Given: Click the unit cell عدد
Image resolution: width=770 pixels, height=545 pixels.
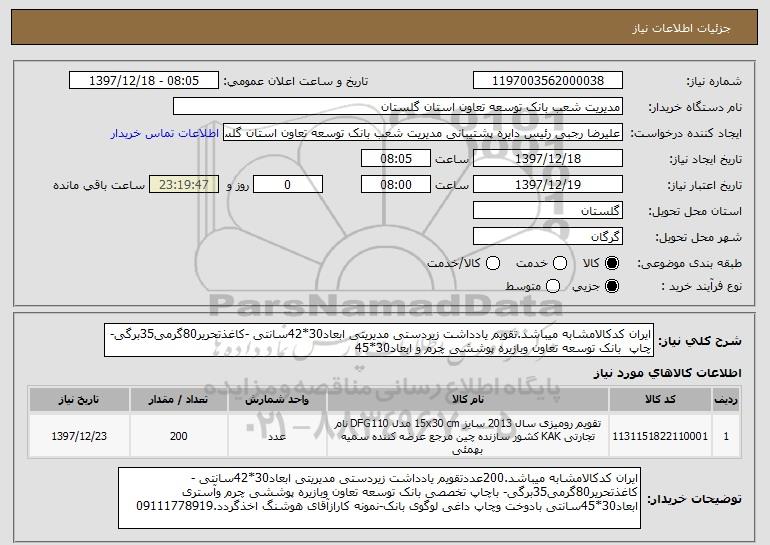Looking at the screenshot, I should tap(277, 436).
